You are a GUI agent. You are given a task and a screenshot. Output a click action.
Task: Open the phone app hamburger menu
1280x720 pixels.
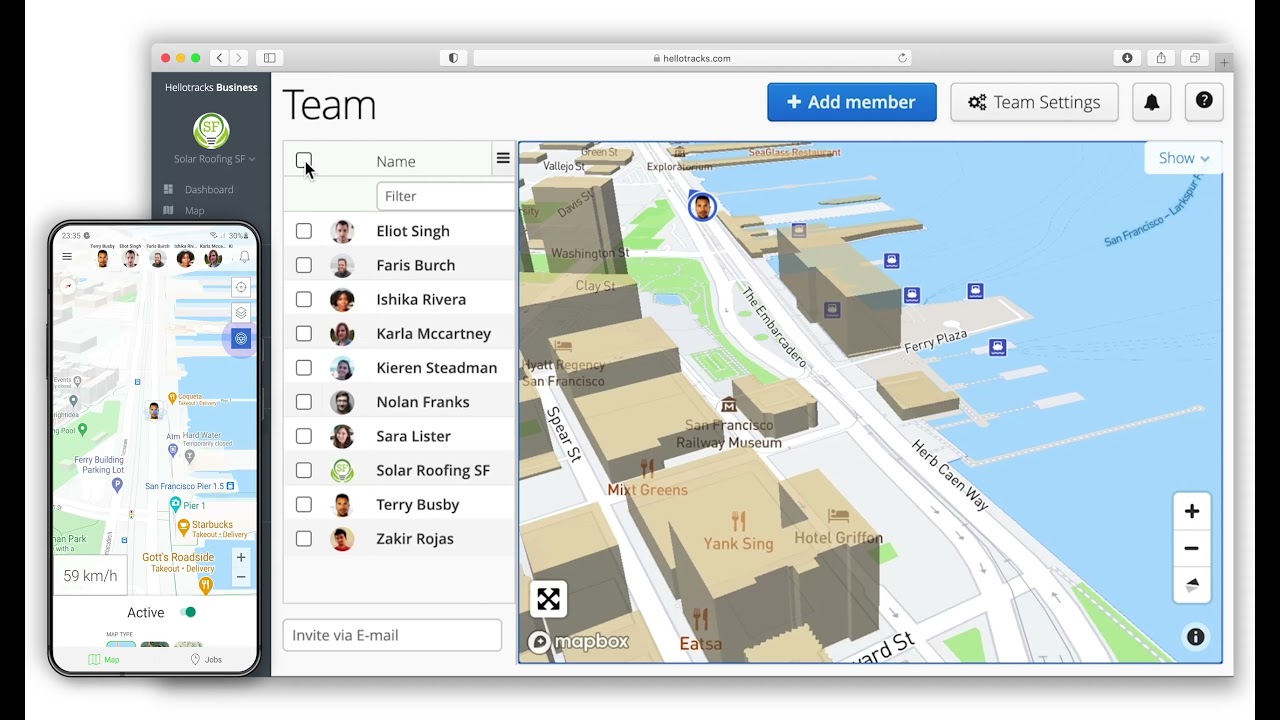67,257
